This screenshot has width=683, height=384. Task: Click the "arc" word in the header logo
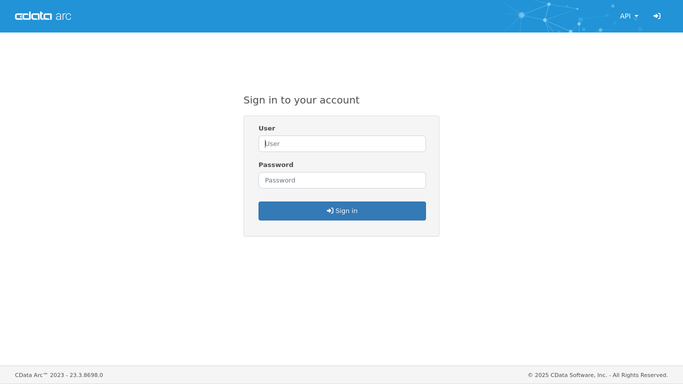pos(64,17)
